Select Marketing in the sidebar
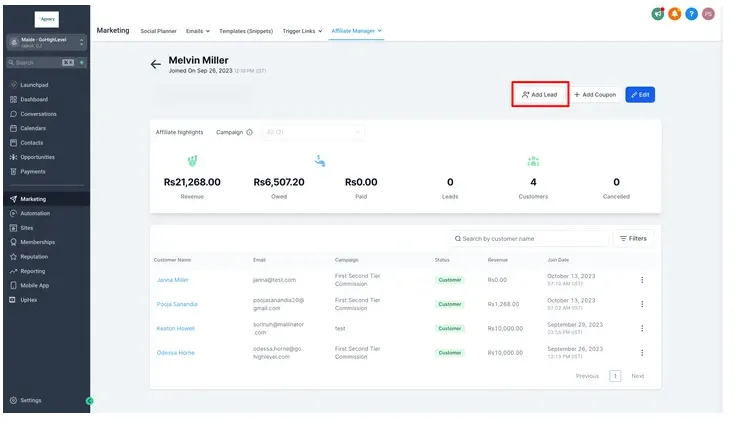 (46, 199)
